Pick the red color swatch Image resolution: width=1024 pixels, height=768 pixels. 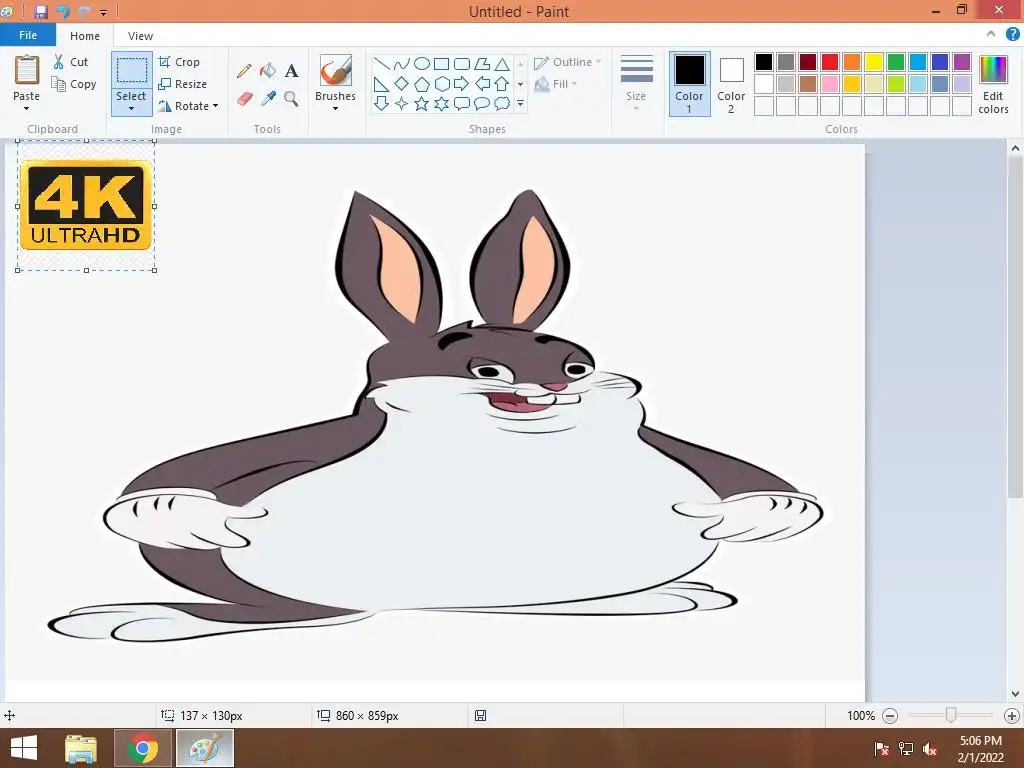(x=830, y=62)
